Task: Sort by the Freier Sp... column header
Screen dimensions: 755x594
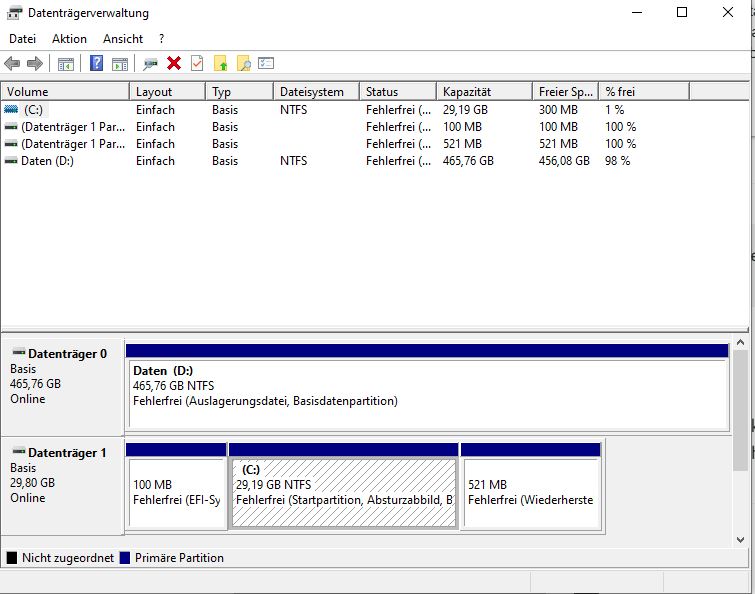Action: coord(565,91)
